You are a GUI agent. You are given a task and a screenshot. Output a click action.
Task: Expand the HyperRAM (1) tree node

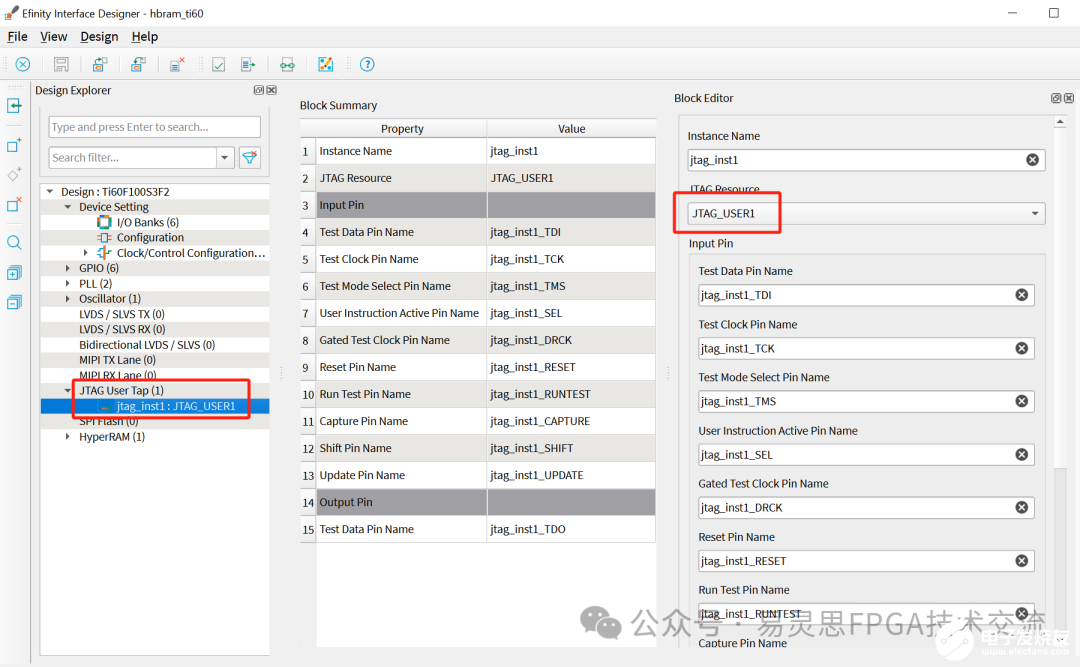[x=69, y=437]
